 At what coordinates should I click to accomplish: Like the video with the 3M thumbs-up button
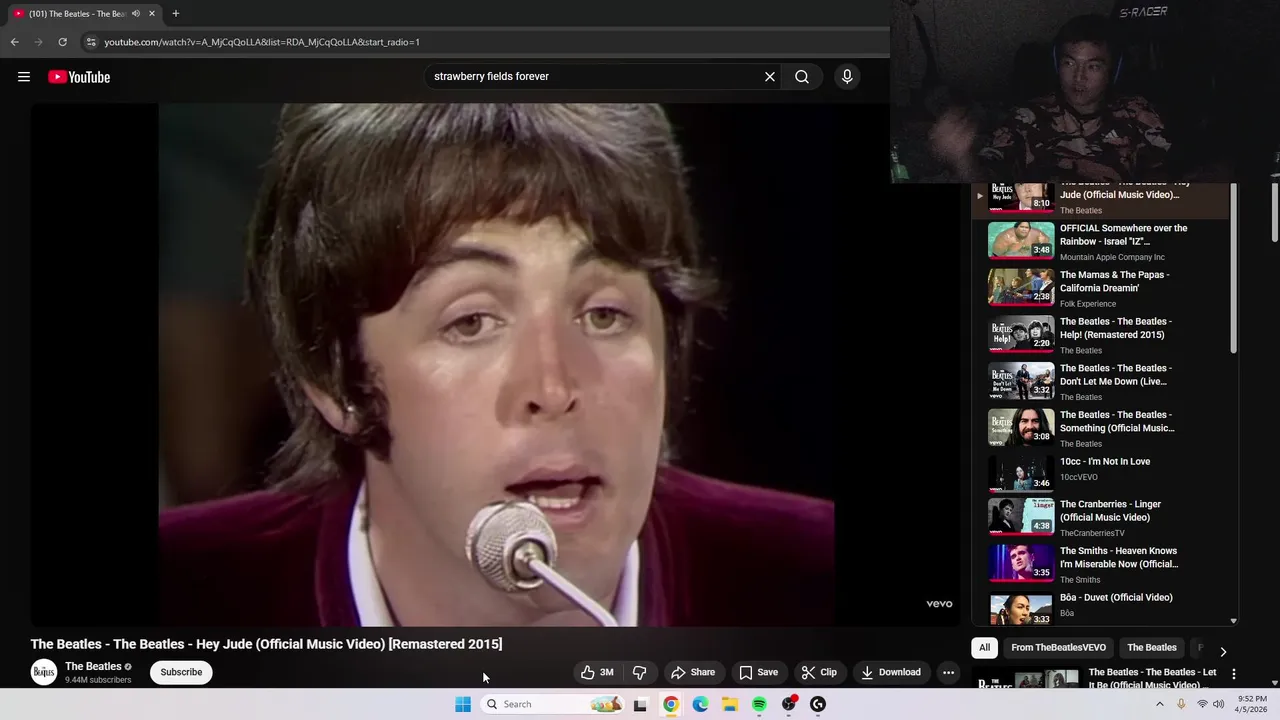coord(598,672)
